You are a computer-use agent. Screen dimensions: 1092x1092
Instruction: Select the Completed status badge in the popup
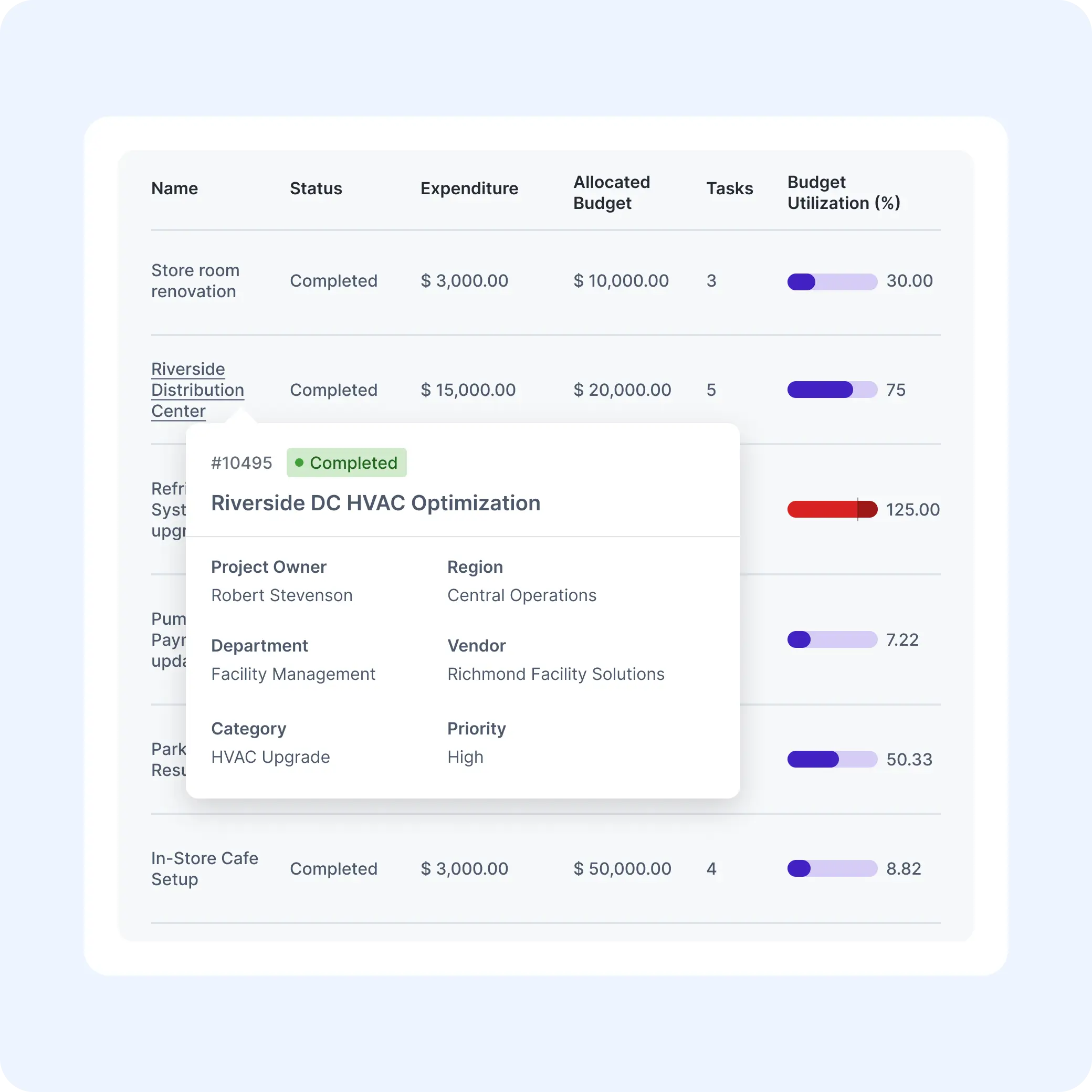(346, 463)
